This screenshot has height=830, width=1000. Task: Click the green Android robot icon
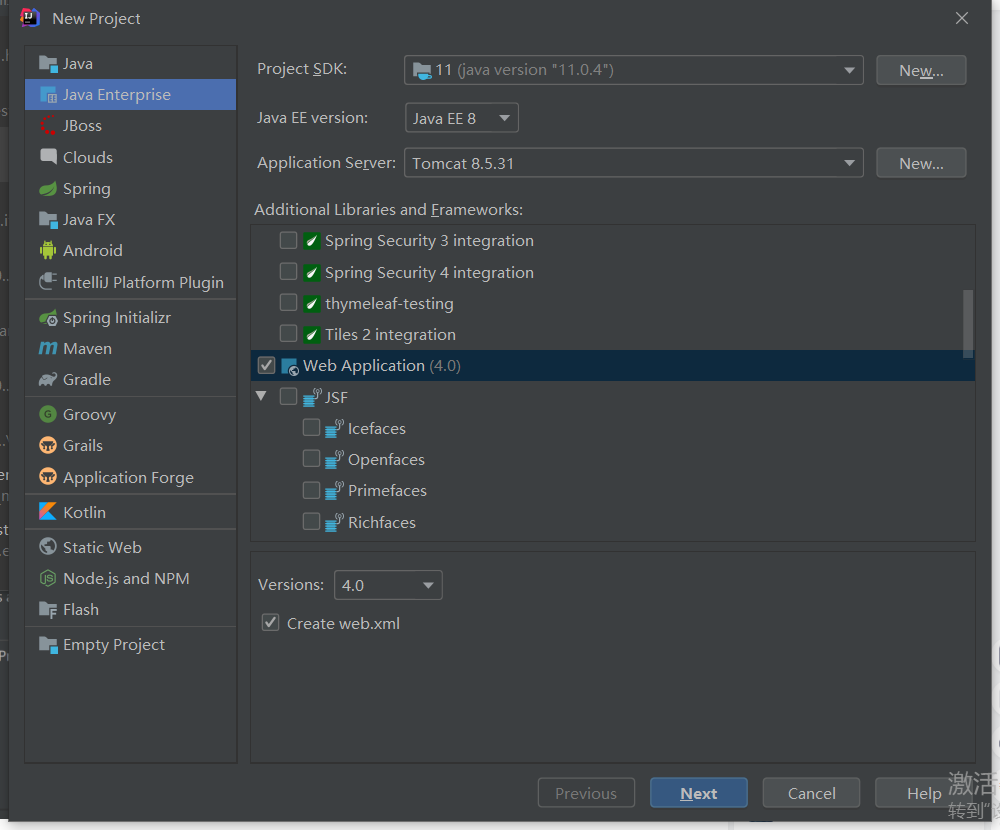click(48, 250)
